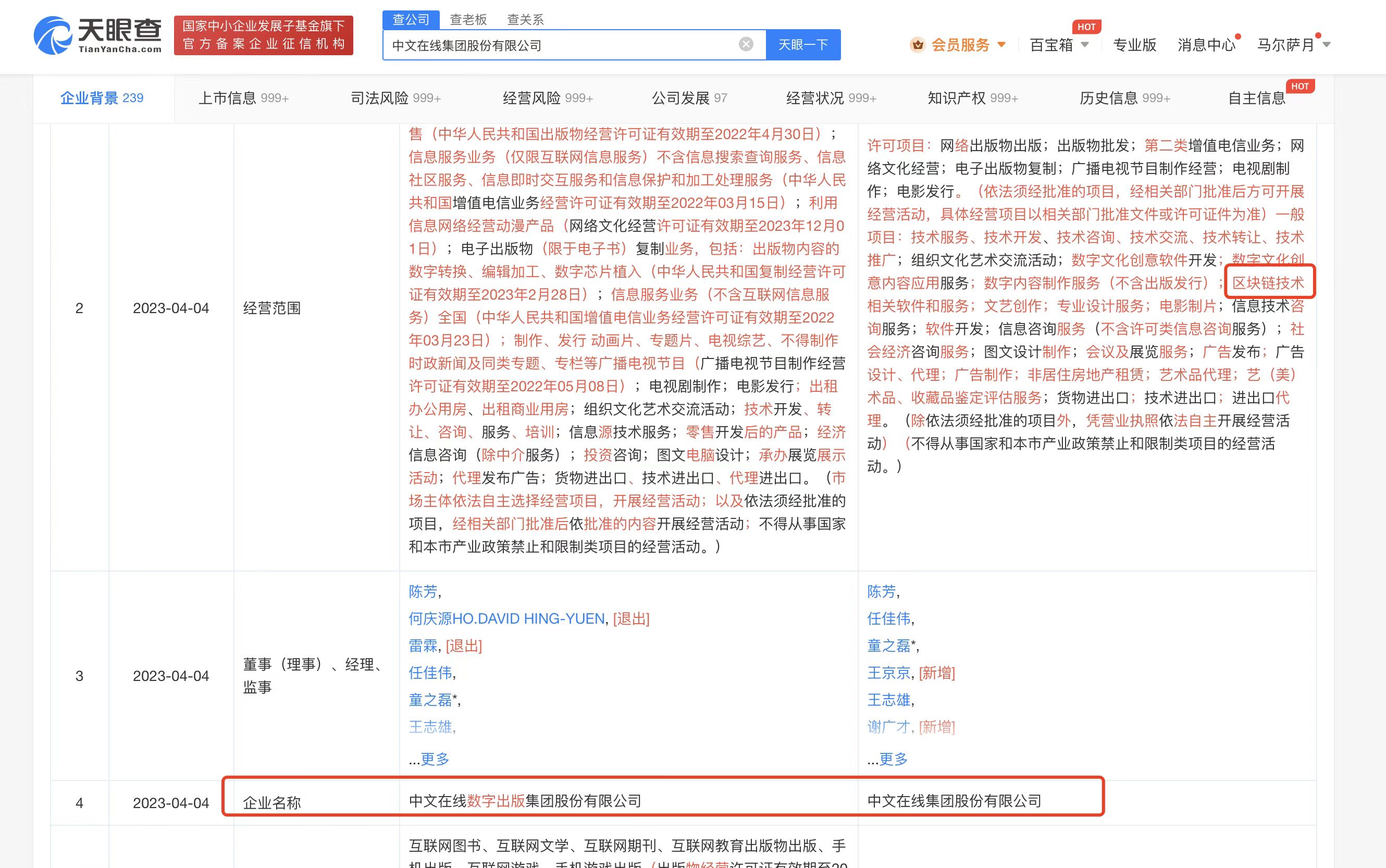Click the 2023-04-04 date in row 2
Image resolution: width=1386 pixels, height=868 pixels.
click(171, 308)
